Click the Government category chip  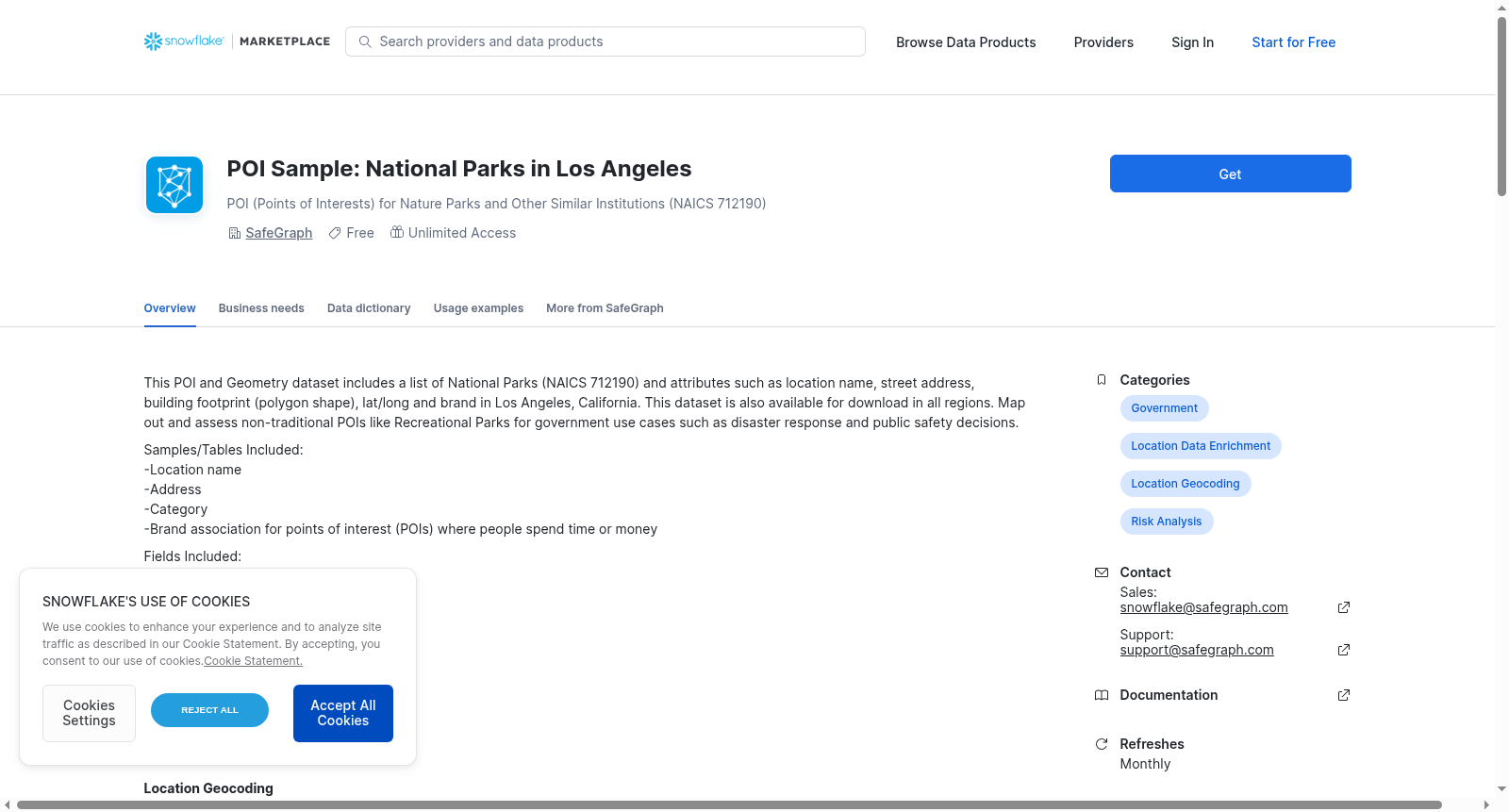click(1164, 408)
